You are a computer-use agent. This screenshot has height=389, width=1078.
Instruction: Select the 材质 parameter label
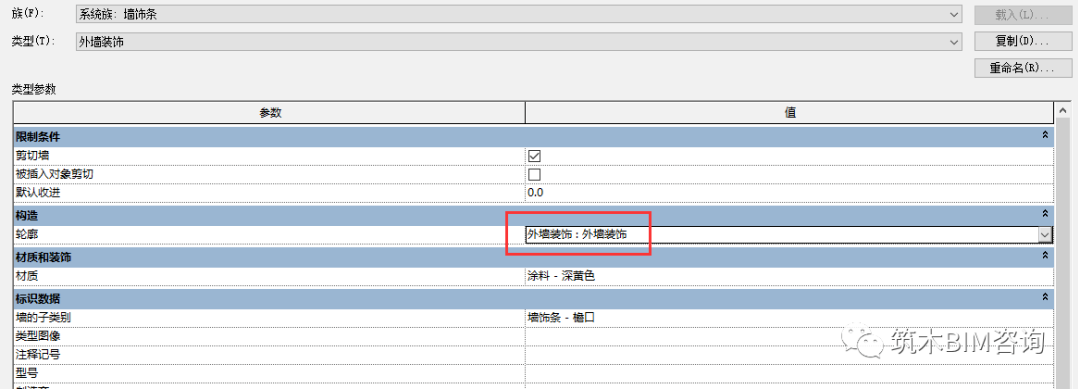(x=27, y=276)
